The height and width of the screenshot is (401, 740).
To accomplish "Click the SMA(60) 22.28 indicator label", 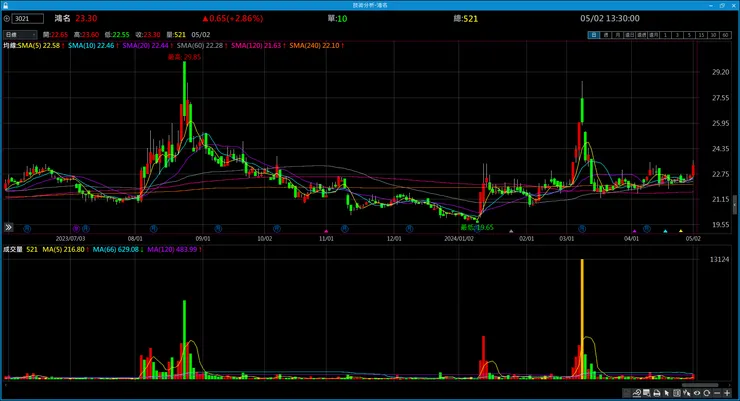I will 202,45.
